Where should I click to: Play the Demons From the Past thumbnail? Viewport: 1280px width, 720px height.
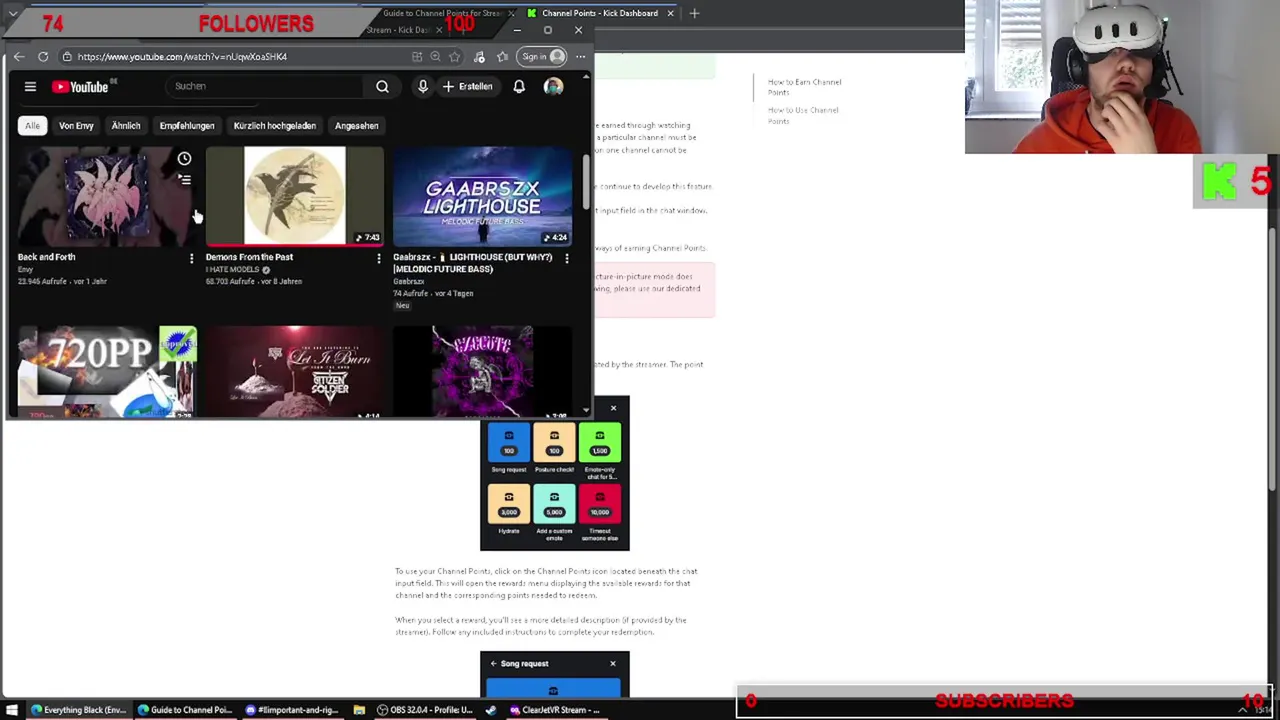(x=294, y=196)
